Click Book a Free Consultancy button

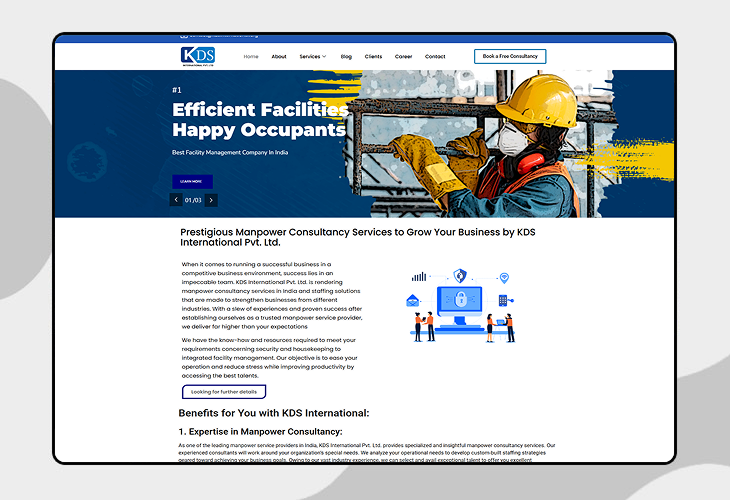click(510, 56)
